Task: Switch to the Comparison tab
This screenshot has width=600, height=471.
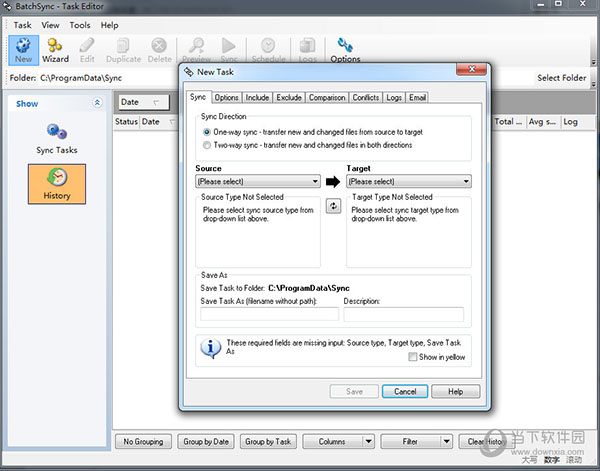Action: pos(327,98)
